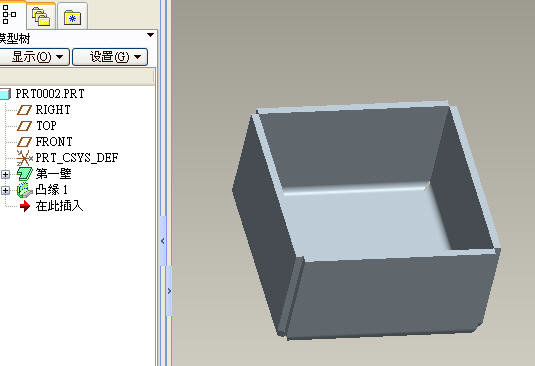Viewport: 535px width, 366px height.
Task: Click the FRONT datum plane icon
Action: 24,142
